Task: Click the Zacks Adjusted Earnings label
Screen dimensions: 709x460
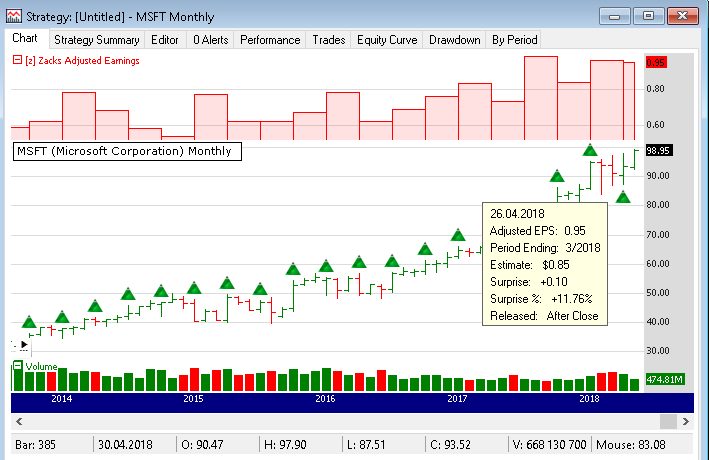Action: [x=82, y=61]
